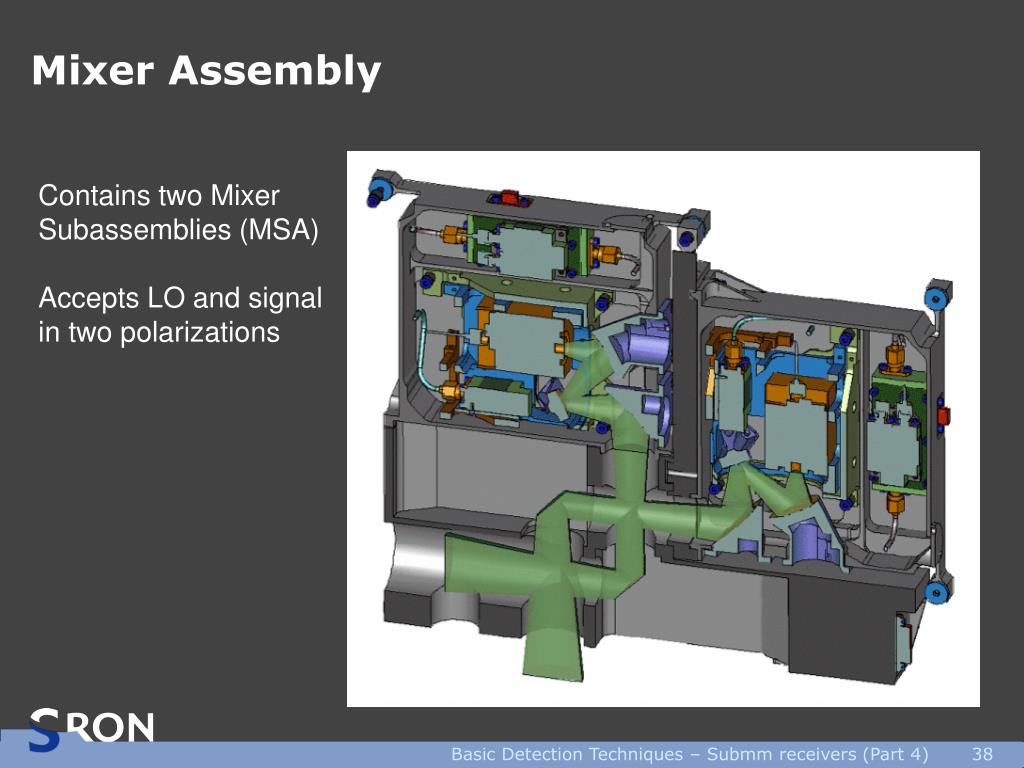Click the "Mixer Assembly" slide title
Screen dimensions: 1024x768
coord(206,71)
